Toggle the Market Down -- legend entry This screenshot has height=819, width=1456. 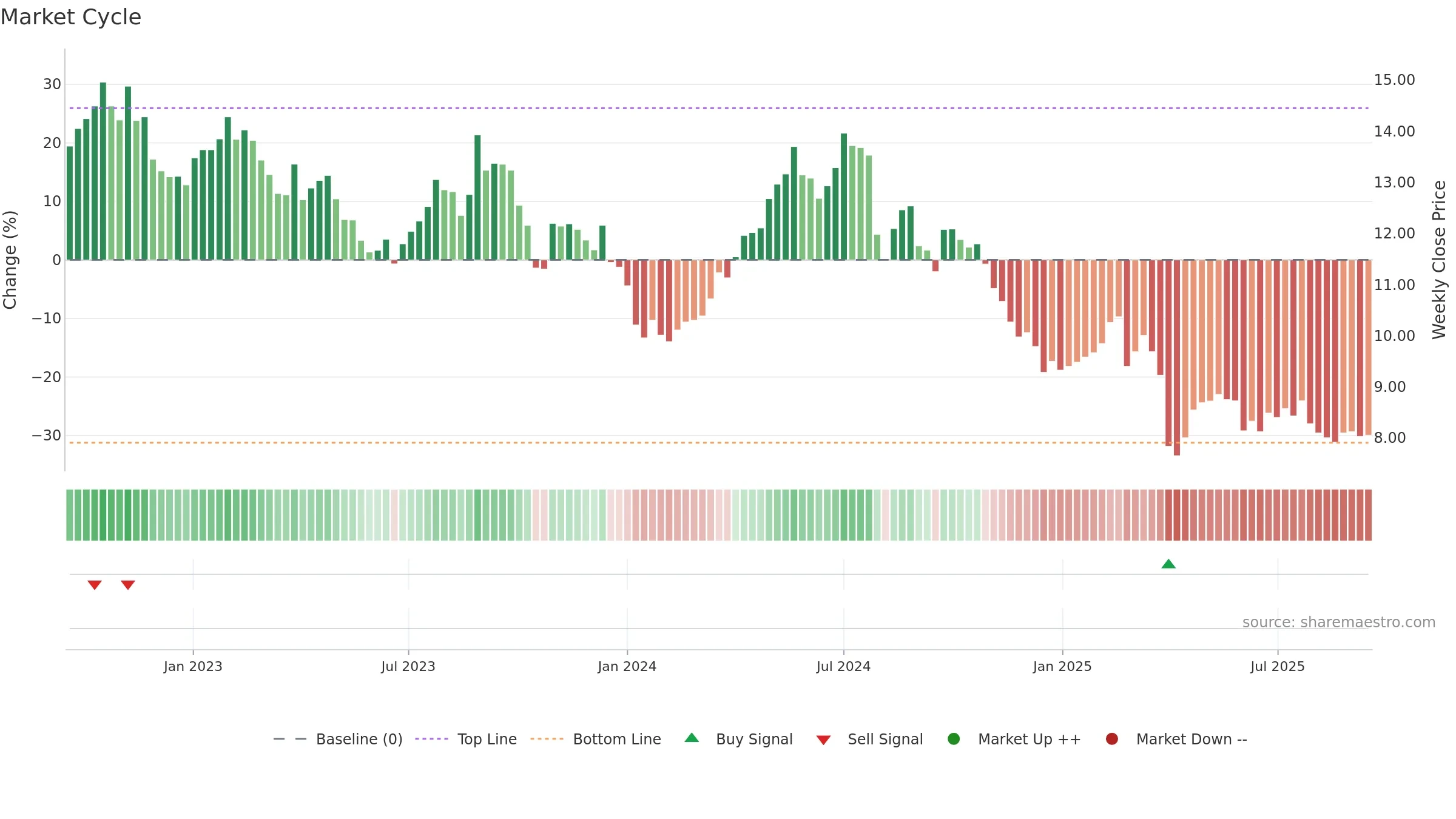coord(1176,739)
